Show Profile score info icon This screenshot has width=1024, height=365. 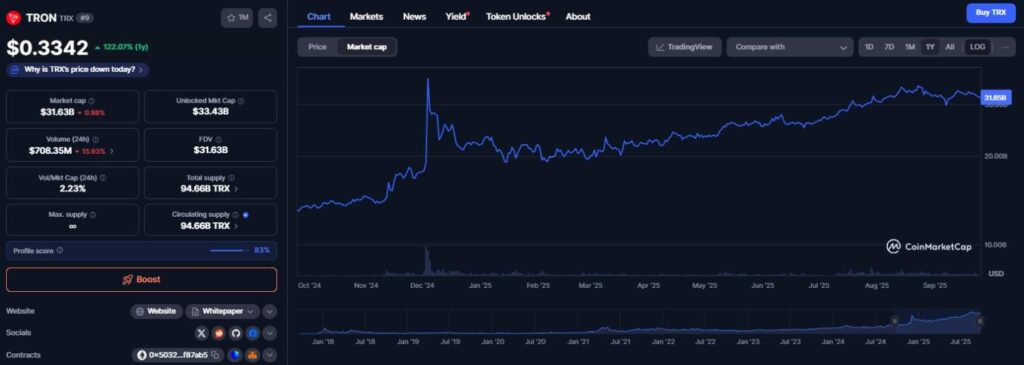coord(60,250)
